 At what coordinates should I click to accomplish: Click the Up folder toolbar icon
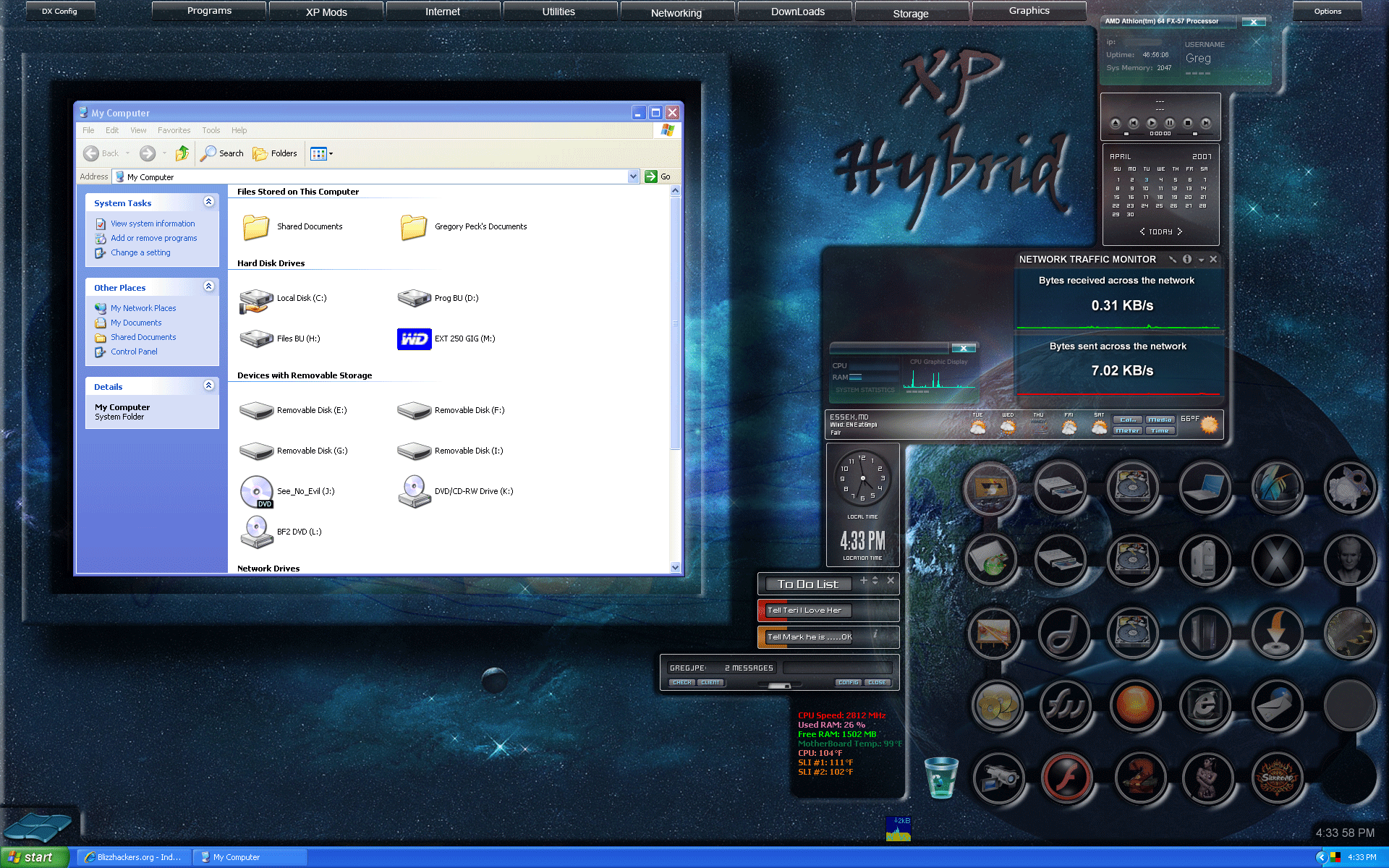pos(182,153)
